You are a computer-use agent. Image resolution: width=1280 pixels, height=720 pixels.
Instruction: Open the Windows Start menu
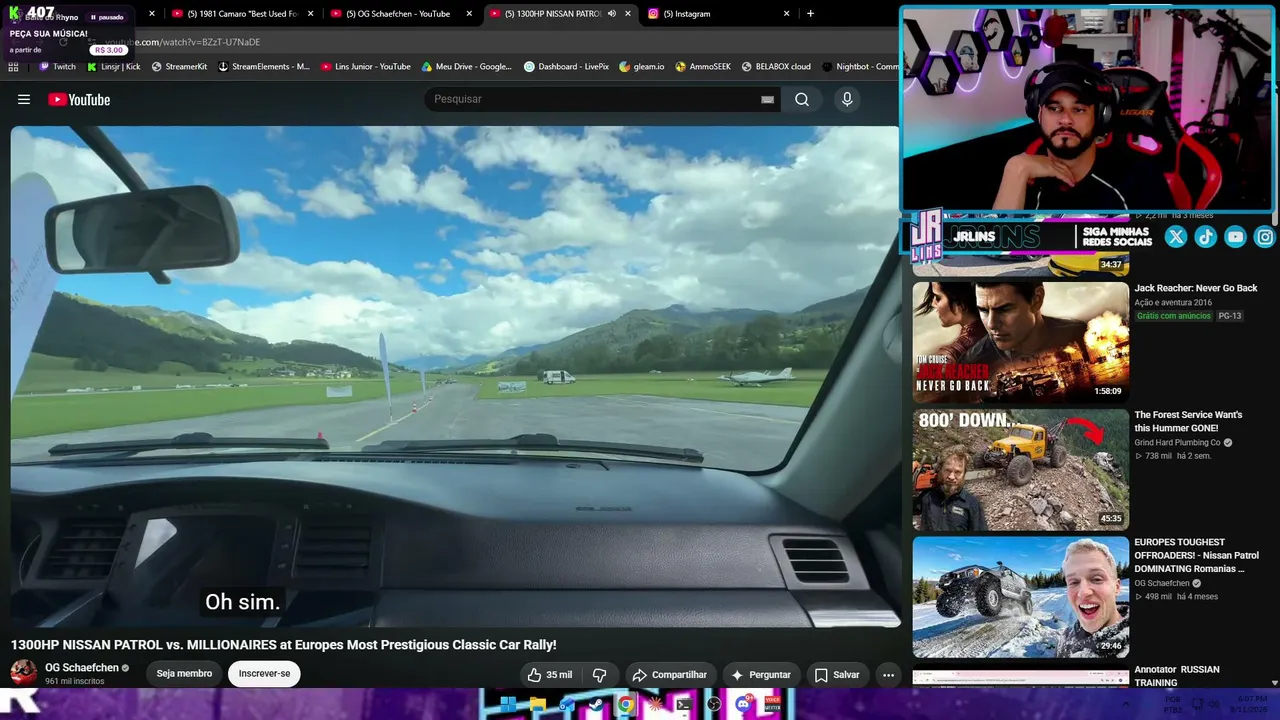pos(508,705)
